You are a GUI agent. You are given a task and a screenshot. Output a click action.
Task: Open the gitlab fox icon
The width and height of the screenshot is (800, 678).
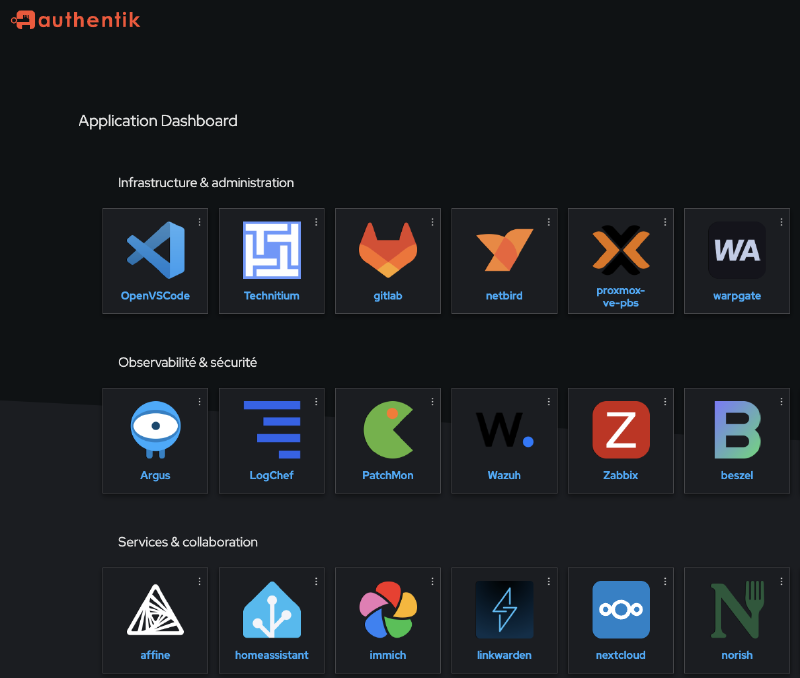(x=388, y=250)
